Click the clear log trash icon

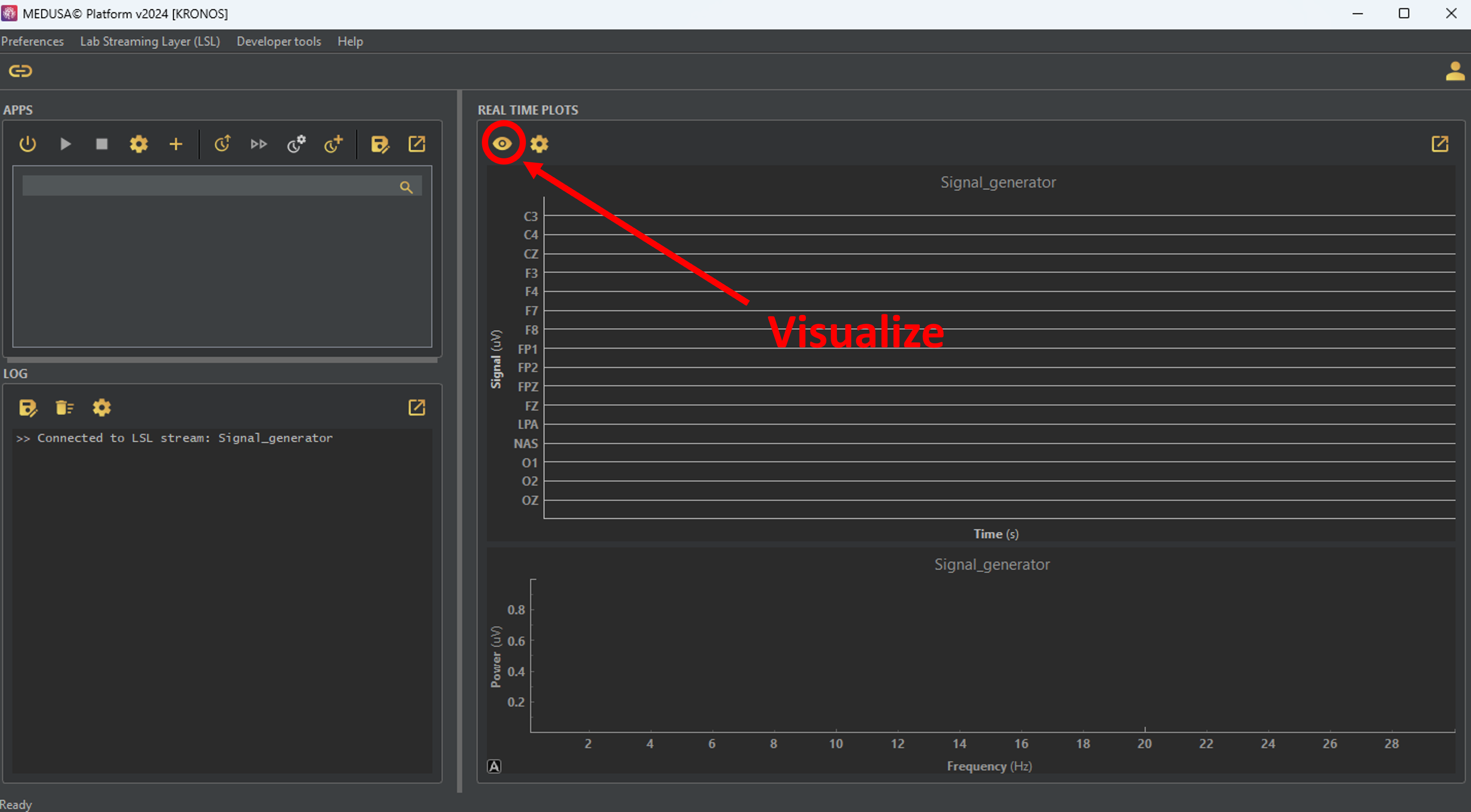pyautogui.click(x=65, y=407)
